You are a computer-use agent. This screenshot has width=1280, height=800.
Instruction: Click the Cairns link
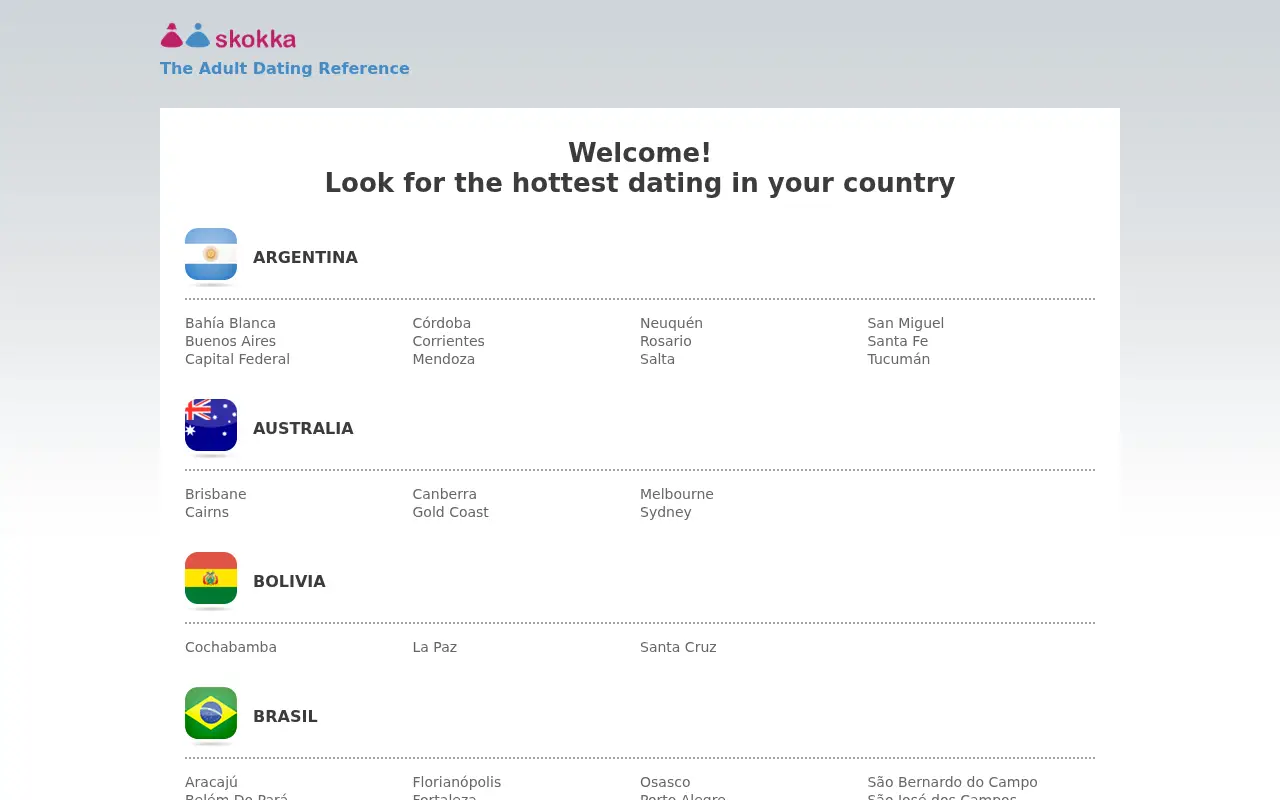pos(207,512)
